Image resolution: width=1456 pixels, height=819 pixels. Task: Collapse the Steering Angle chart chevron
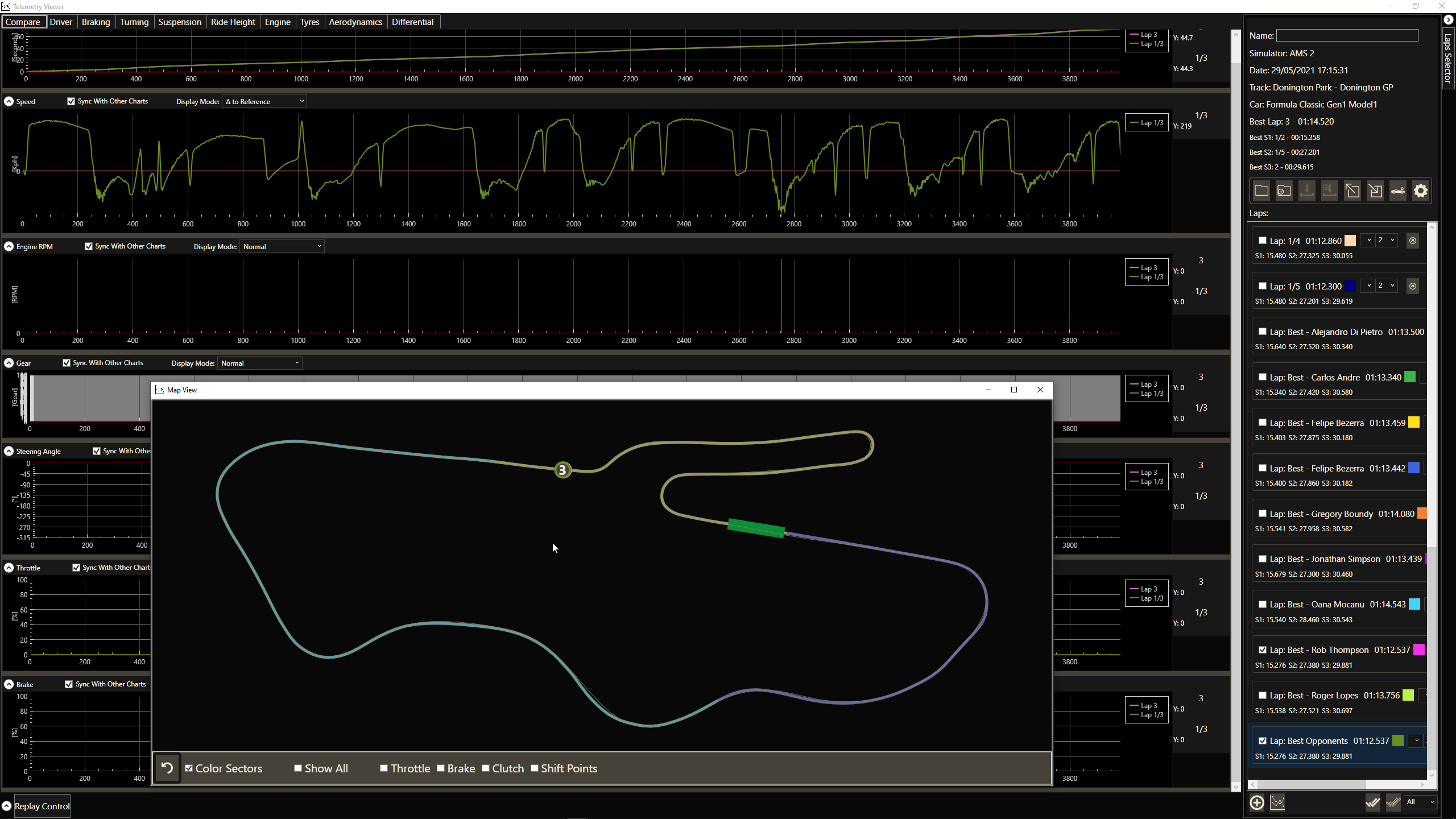click(9, 451)
